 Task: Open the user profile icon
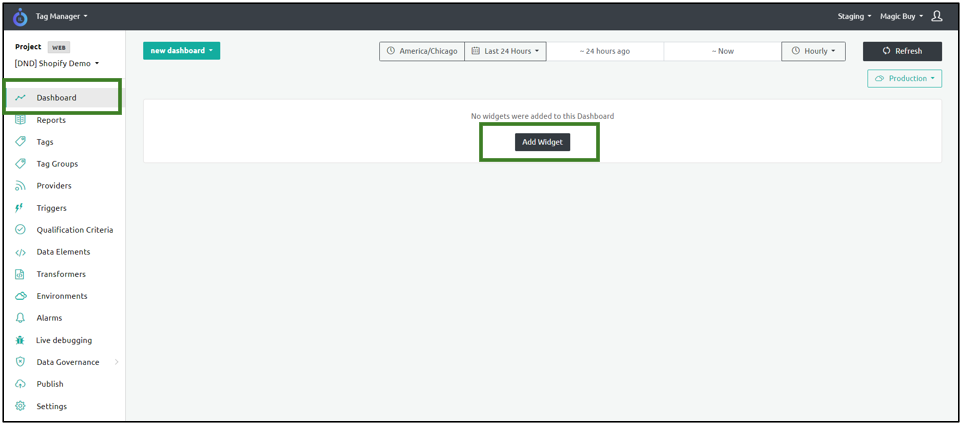936,17
